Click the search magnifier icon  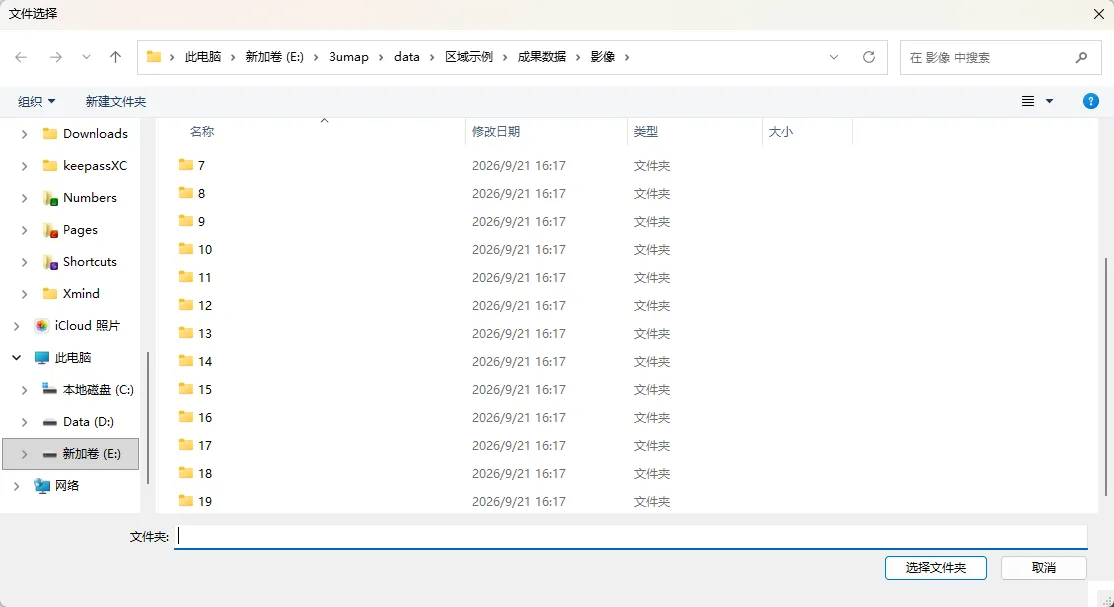[1081, 58]
